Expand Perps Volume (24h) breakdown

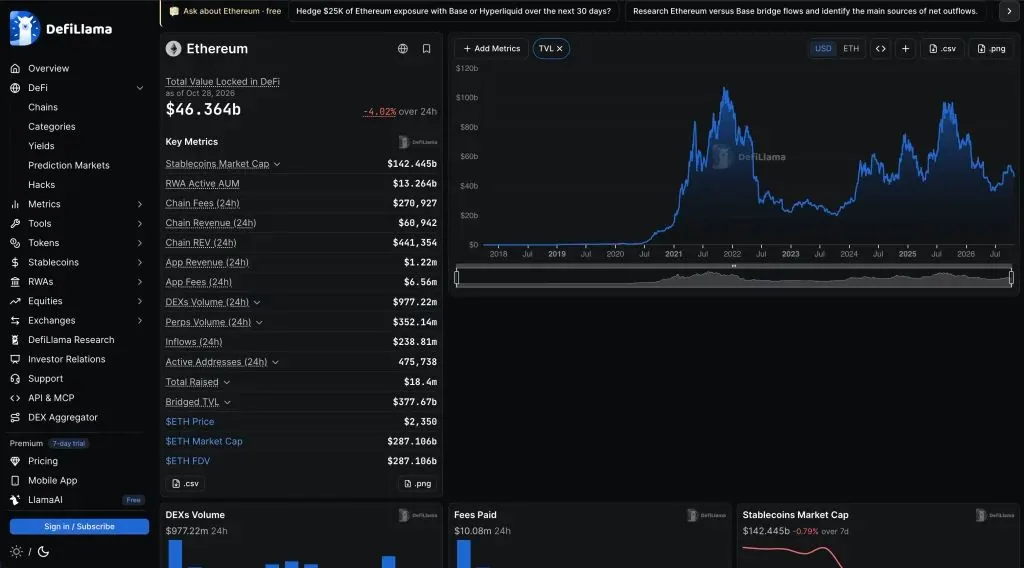259,323
